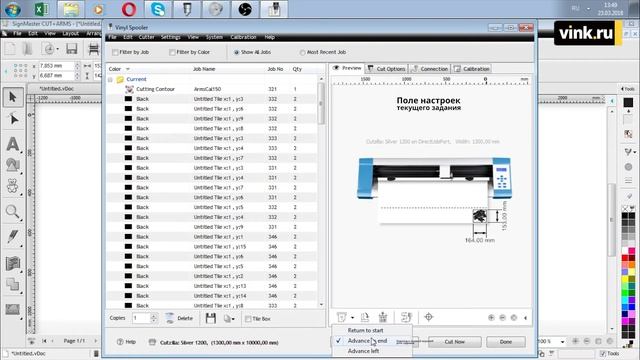
Task: Enable the Filter by Job checkbox
Action: [116, 52]
